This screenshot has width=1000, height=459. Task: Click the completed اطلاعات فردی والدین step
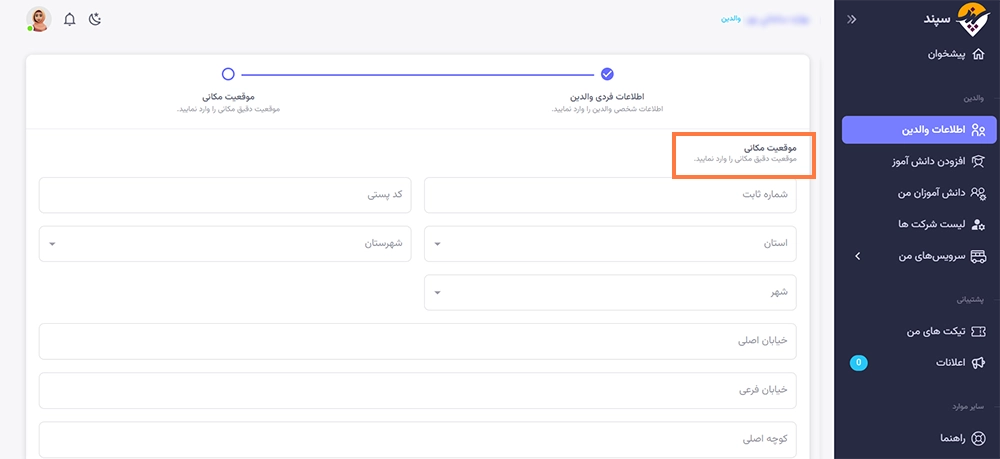607,74
